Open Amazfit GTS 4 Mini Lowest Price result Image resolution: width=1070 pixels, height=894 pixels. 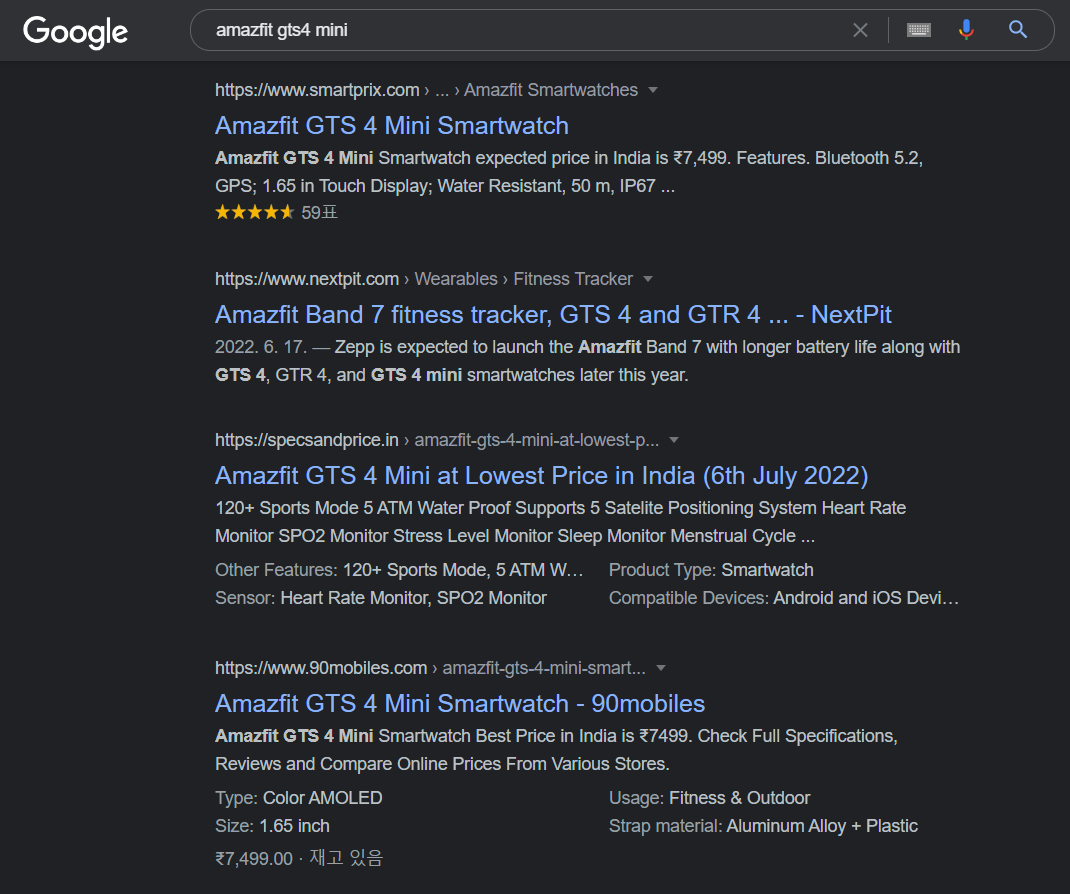[x=541, y=476]
